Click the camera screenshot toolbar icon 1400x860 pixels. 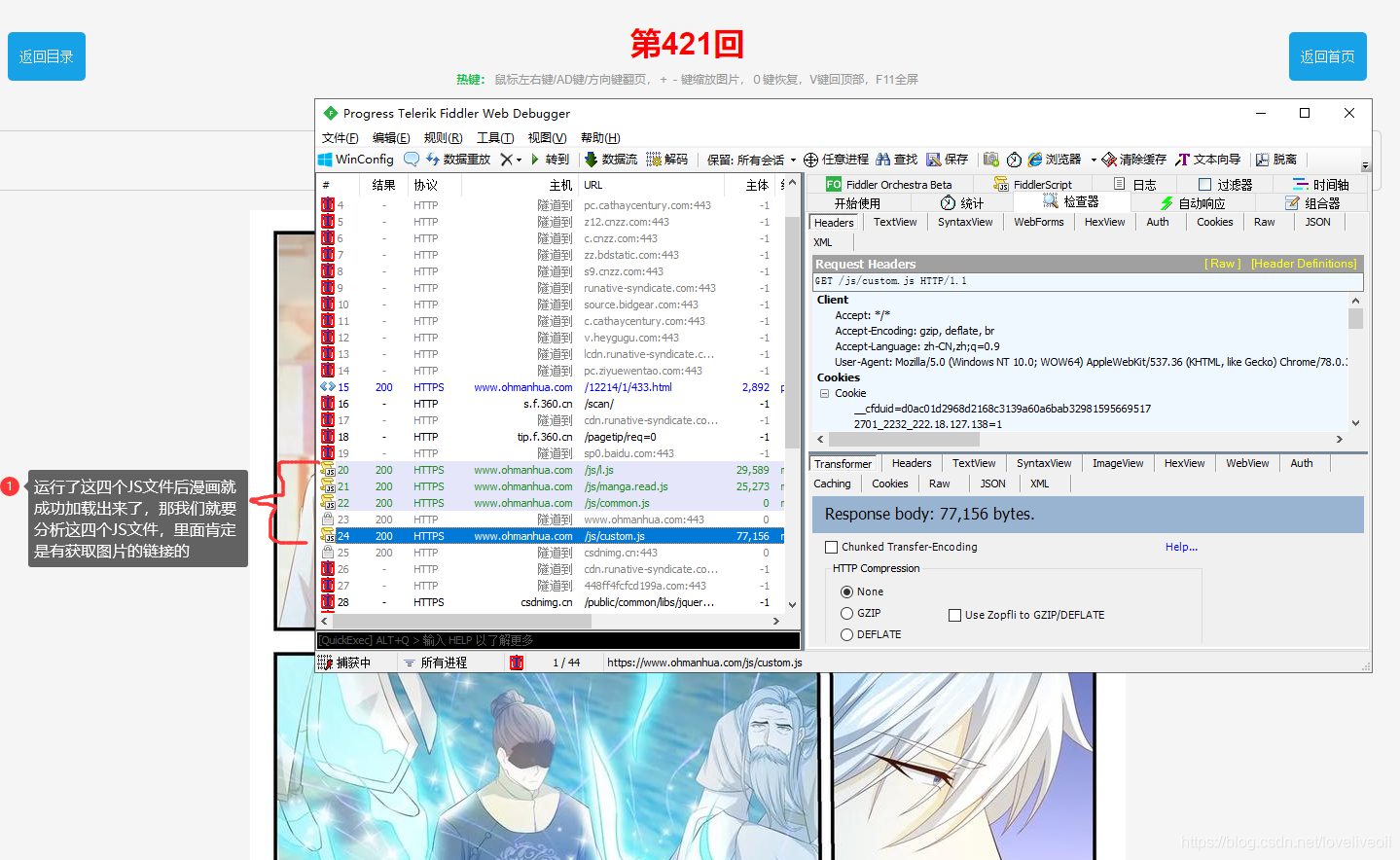point(991,160)
